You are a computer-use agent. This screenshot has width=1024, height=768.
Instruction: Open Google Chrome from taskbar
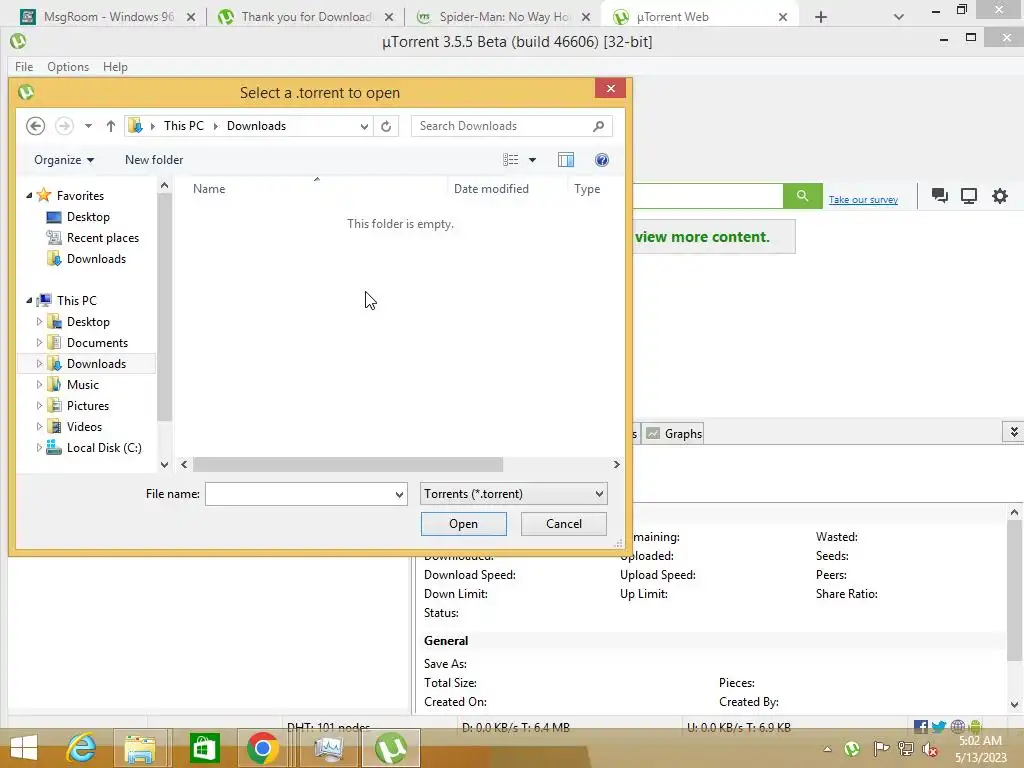[x=263, y=748]
